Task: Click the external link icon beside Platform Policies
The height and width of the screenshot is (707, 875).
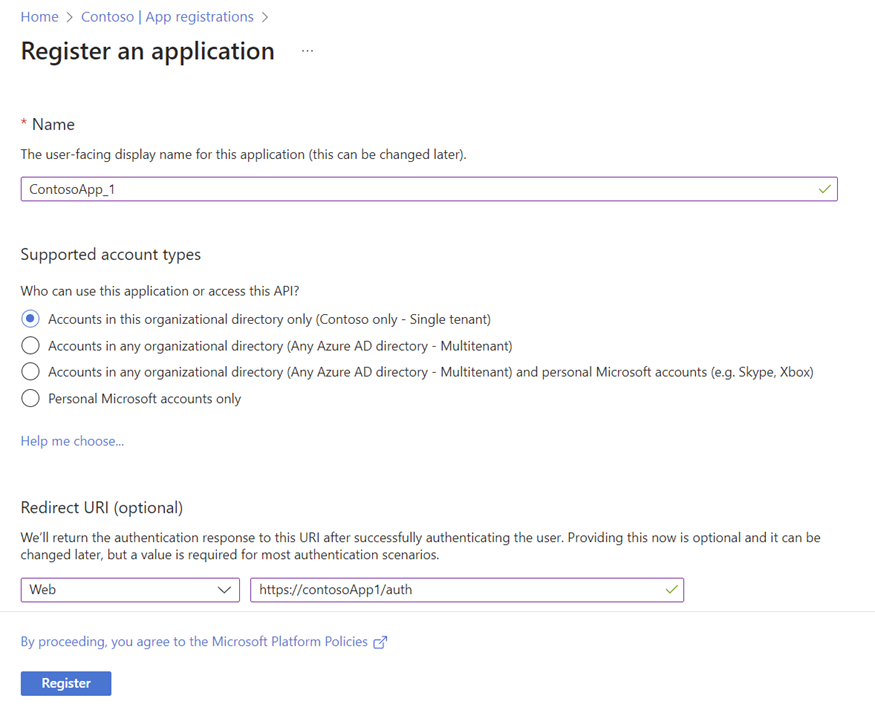Action: click(x=380, y=643)
